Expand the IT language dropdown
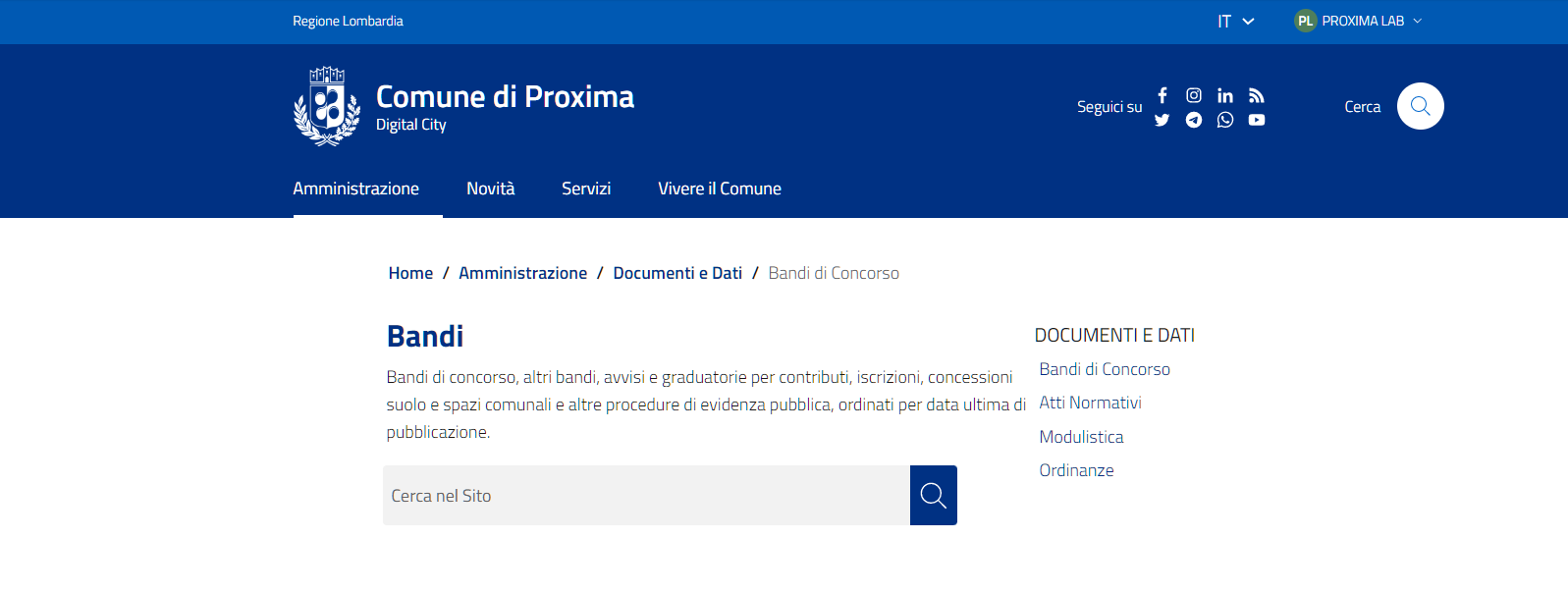 tap(1235, 21)
